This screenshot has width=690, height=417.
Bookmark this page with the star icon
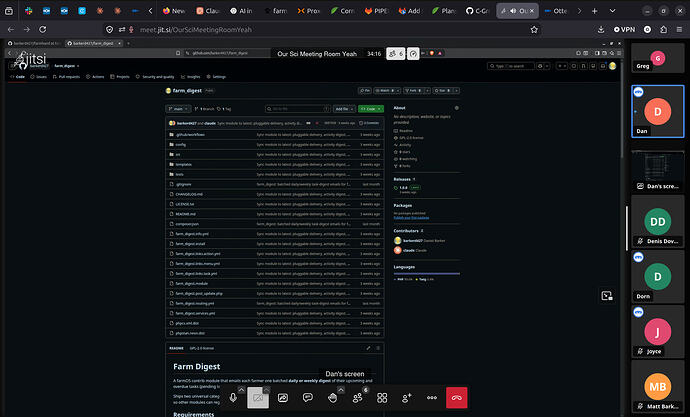coord(534,29)
